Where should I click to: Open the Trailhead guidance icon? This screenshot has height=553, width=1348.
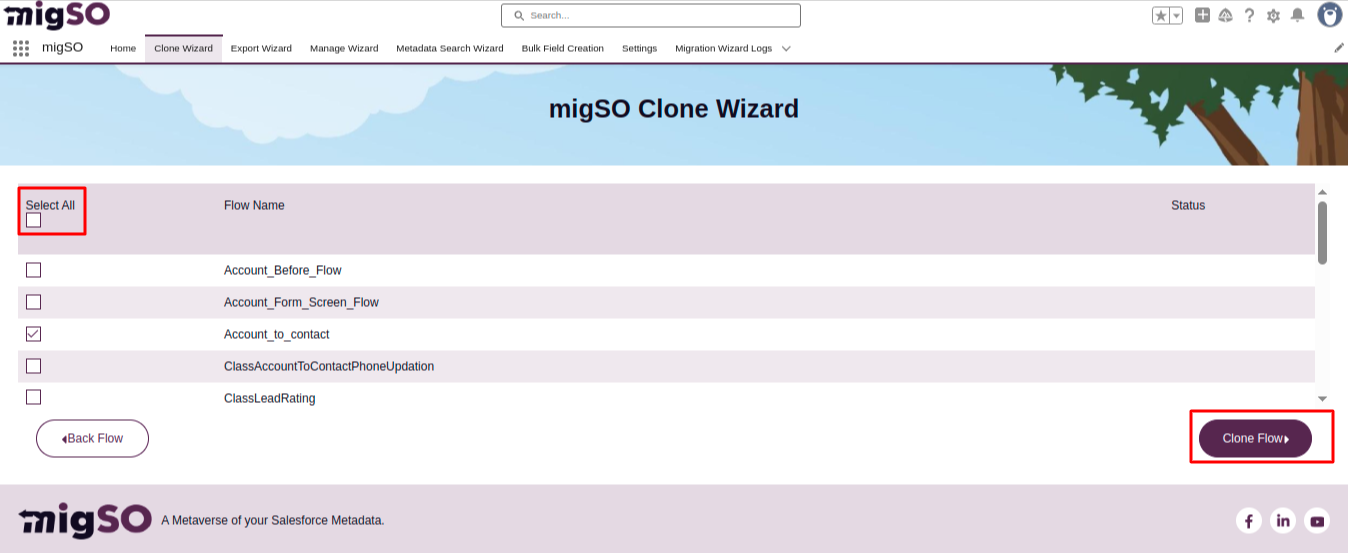(1225, 15)
